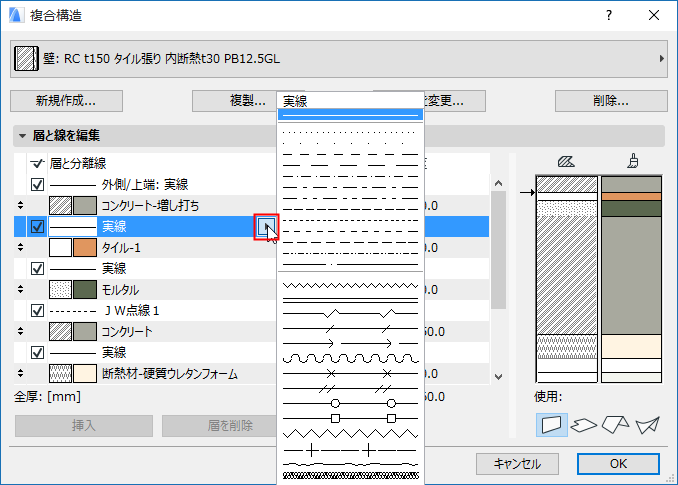The image size is (678, 485).
Task: Click the コンクリート-増し打ち hatch fill icon
Action: click(x=60, y=205)
